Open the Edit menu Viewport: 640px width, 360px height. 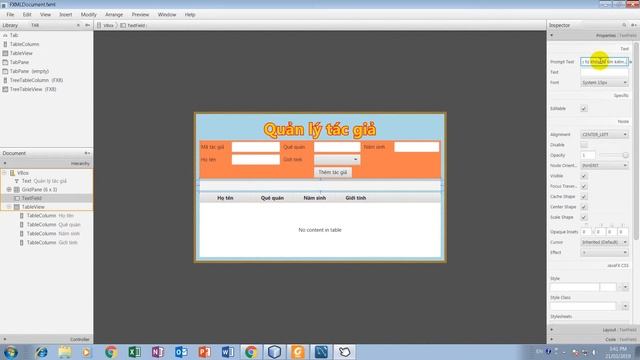[x=27, y=15]
